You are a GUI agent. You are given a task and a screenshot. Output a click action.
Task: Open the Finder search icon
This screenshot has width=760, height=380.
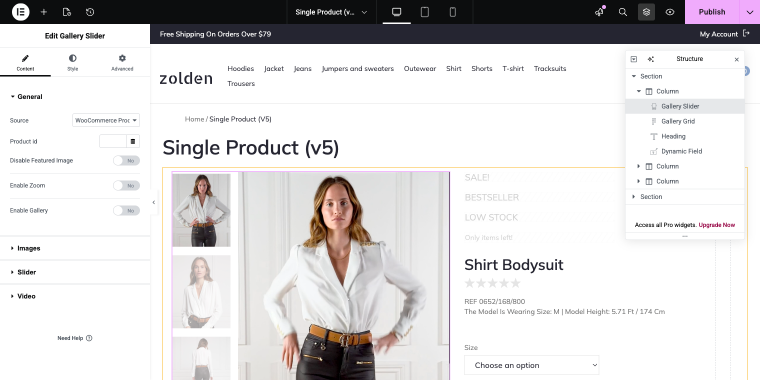623,12
